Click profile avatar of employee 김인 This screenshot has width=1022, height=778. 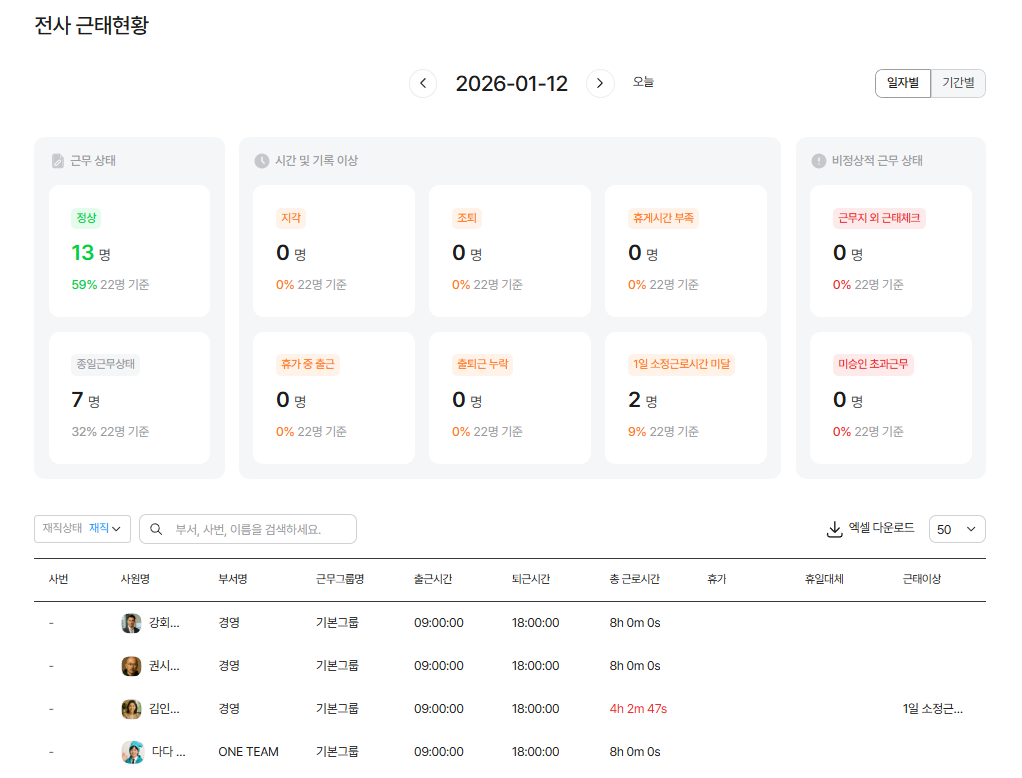[x=131, y=709]
